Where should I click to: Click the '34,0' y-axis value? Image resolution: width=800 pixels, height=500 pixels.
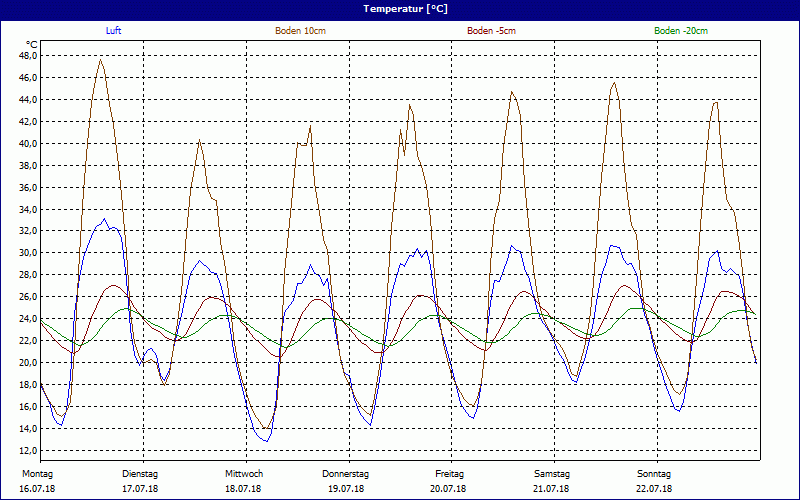click(x=29, y=209)
